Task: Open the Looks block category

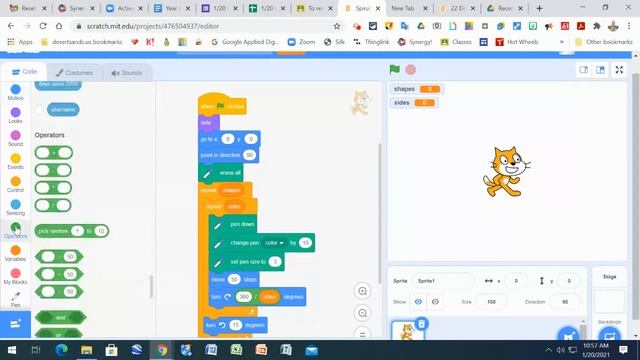Action: click(x=16, y=115)
